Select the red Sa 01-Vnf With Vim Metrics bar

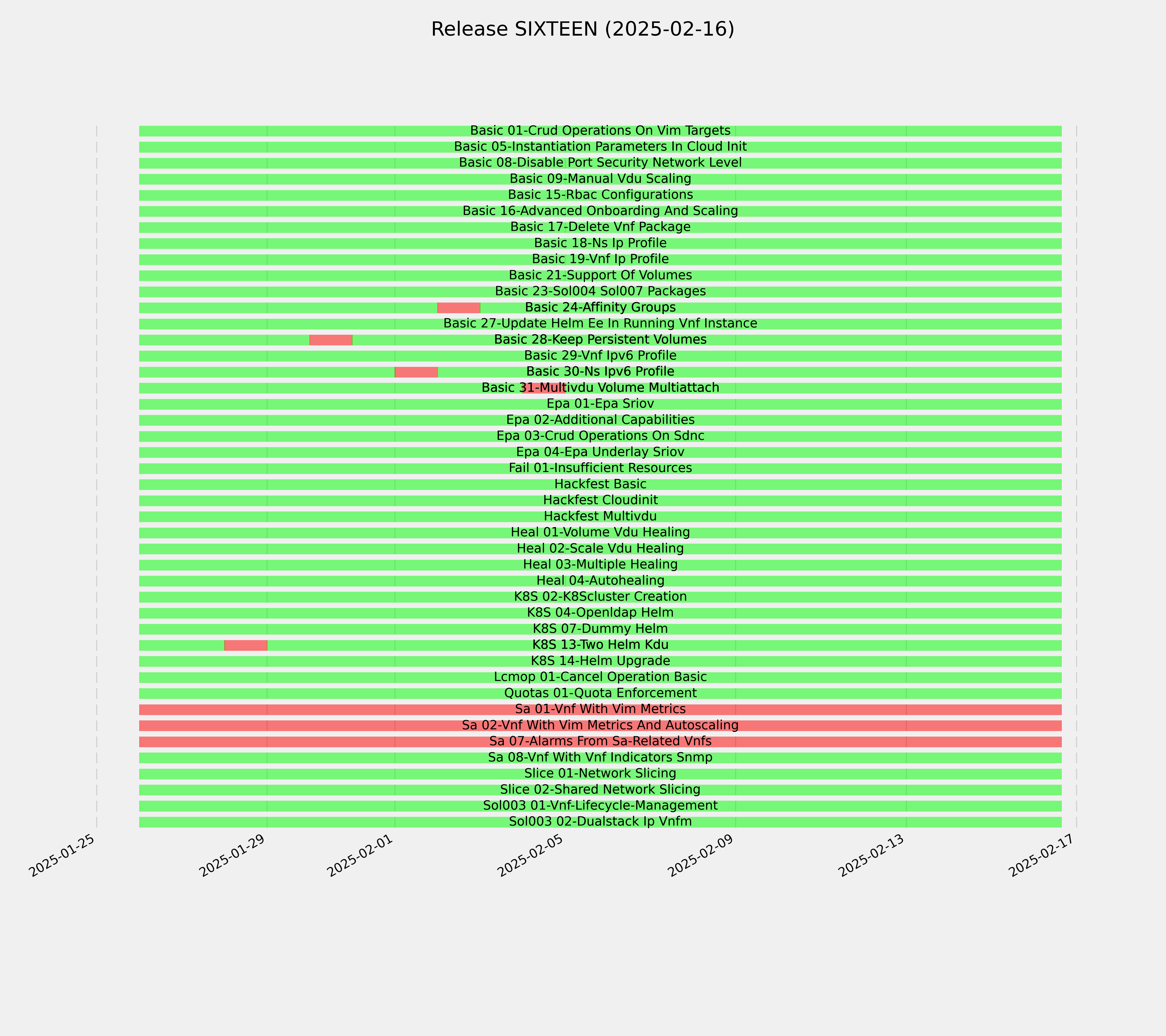(600, 709)
